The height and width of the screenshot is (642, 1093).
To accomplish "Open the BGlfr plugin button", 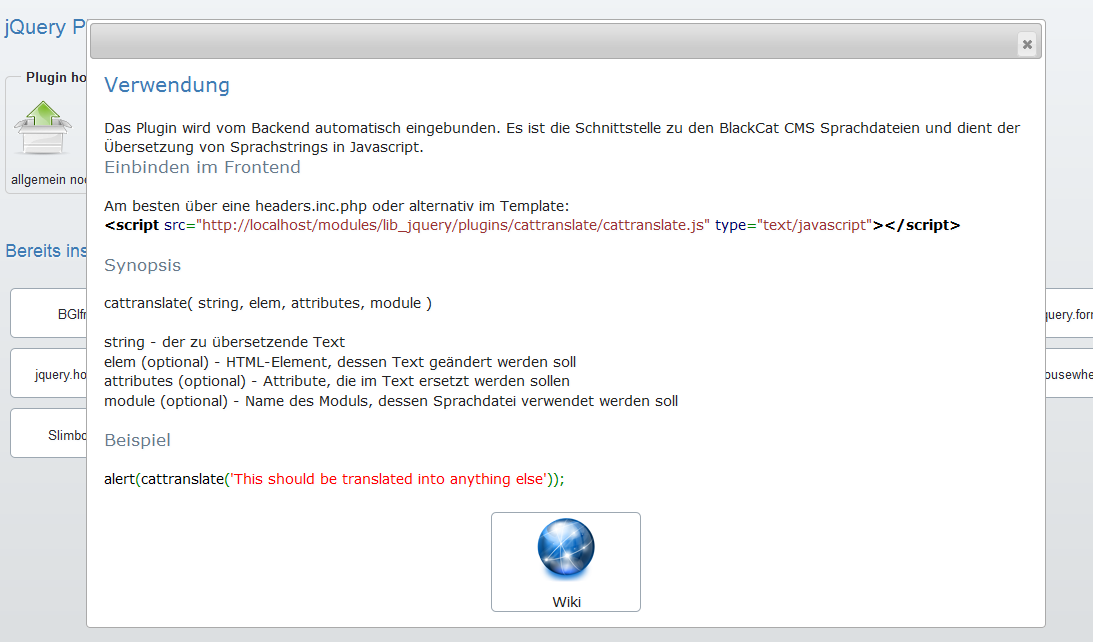I will [x=50, y=314].
